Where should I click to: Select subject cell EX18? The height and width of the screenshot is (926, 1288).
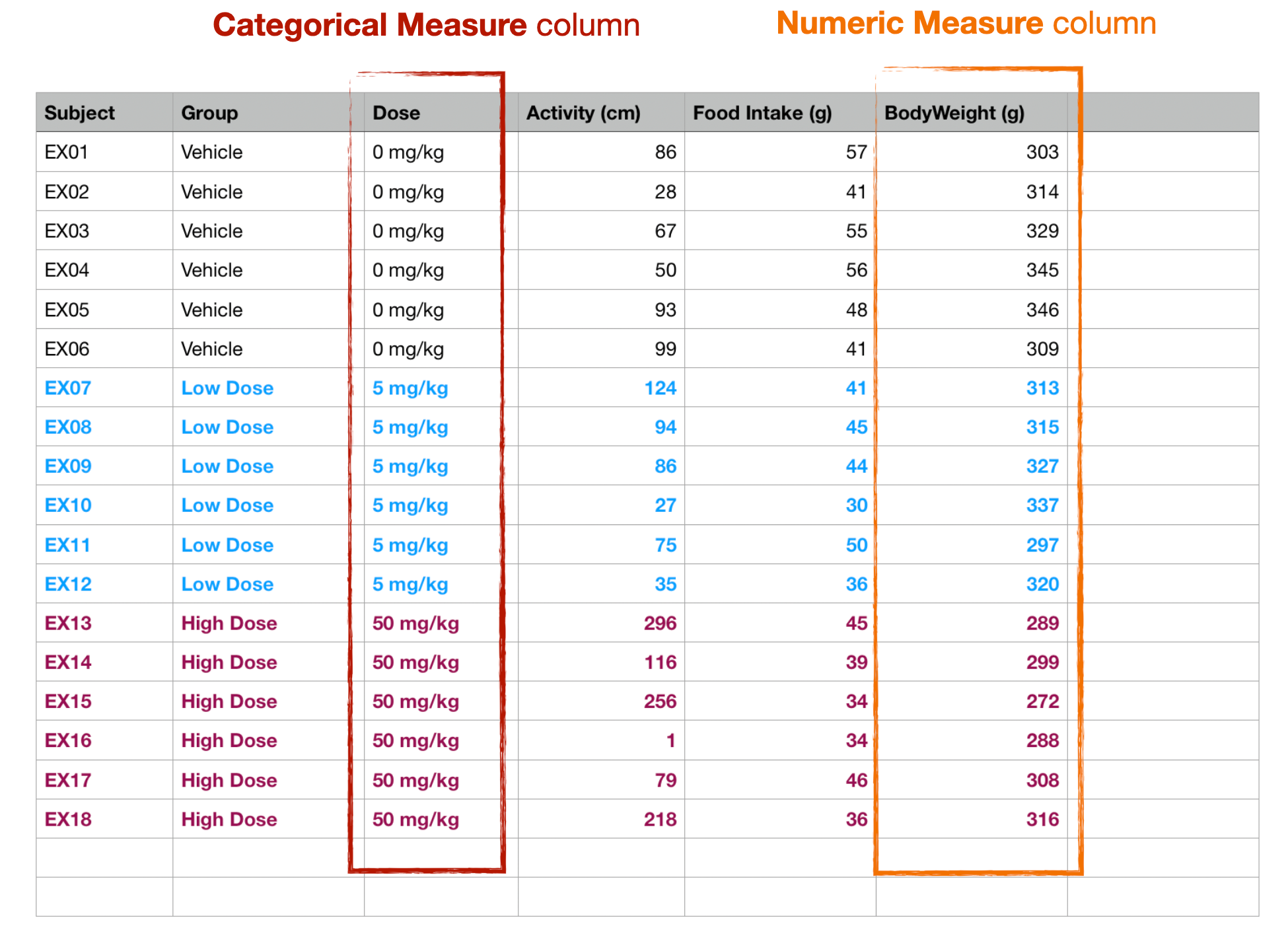point(104,819)
